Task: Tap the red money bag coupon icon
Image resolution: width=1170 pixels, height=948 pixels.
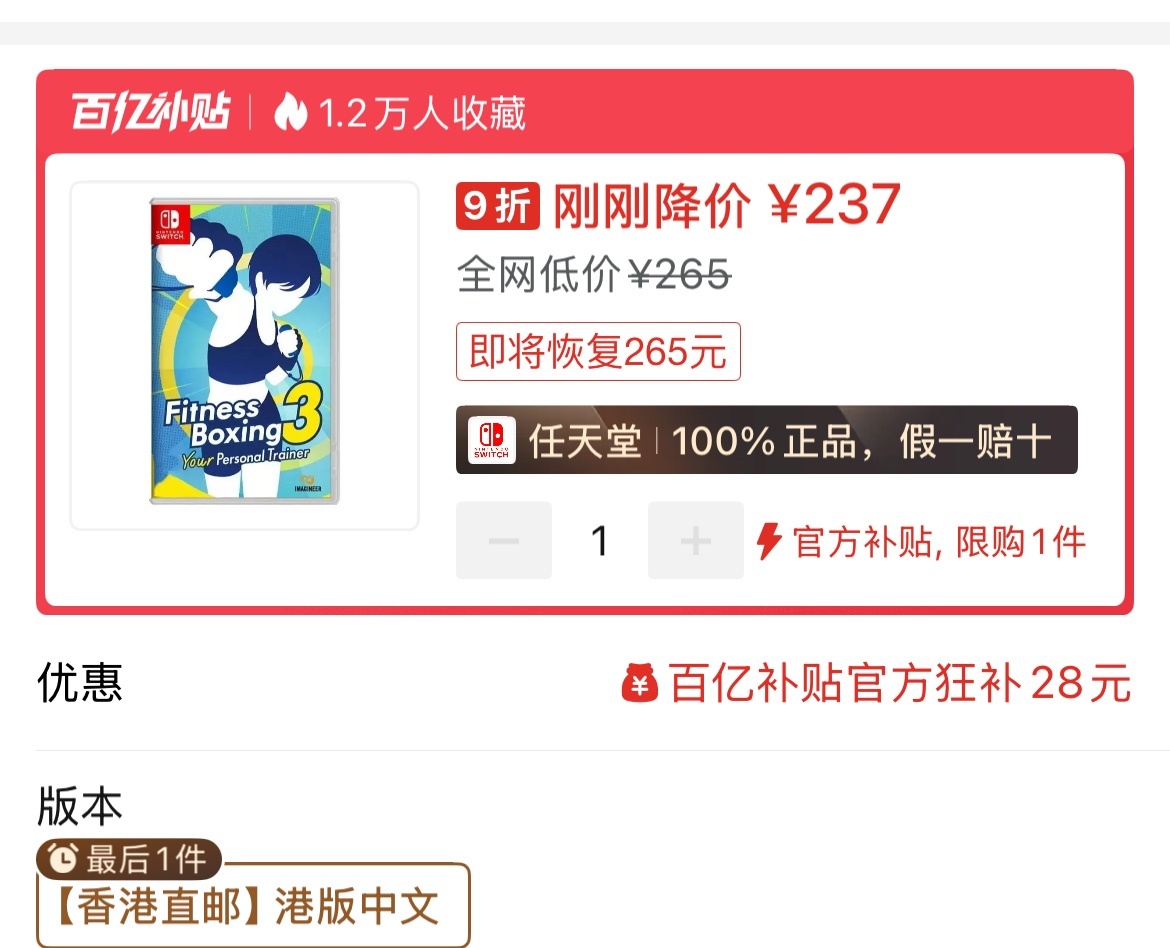Action: (639, 683)
